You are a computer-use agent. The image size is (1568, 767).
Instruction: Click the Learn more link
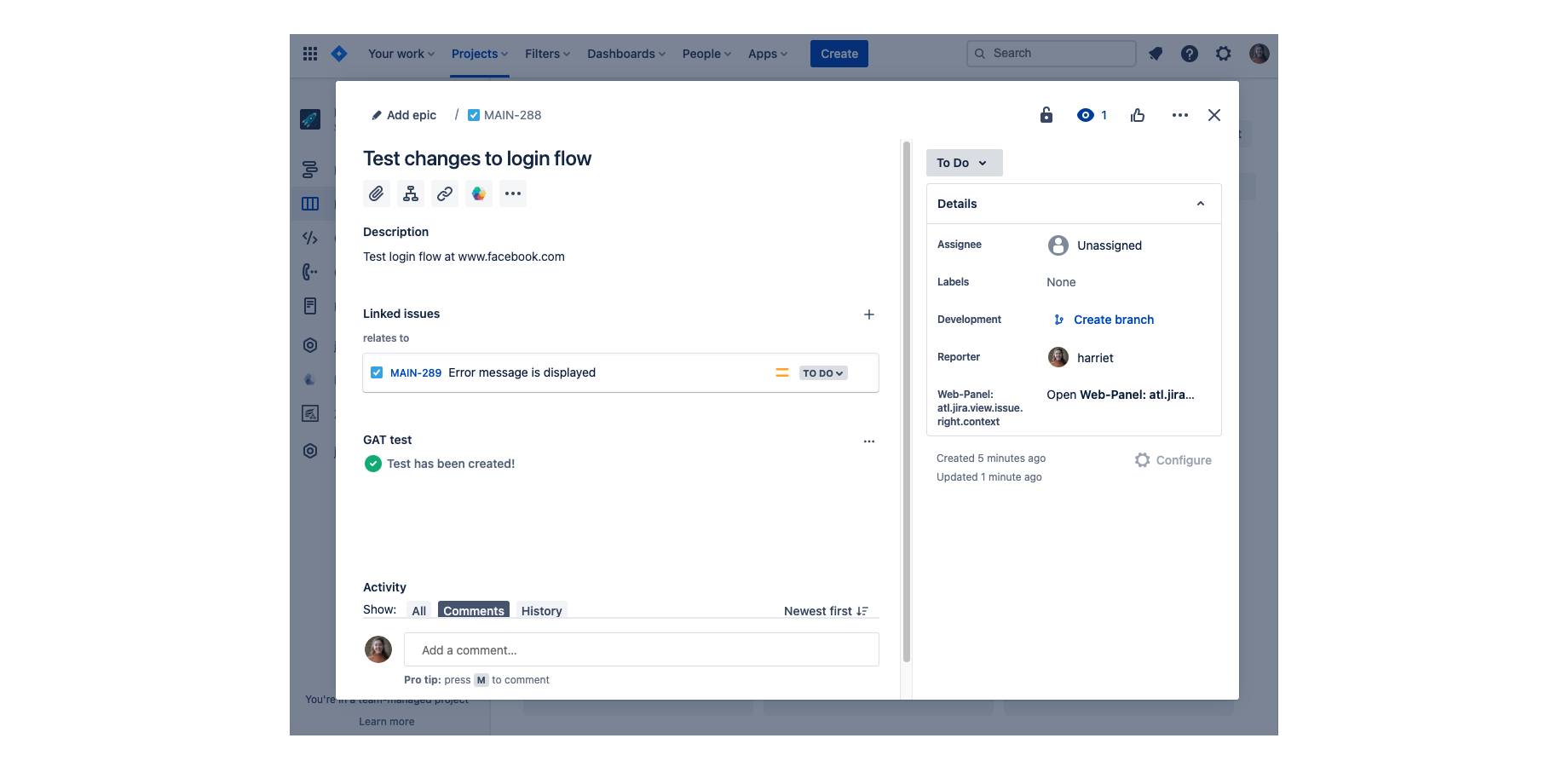coord(387,722)
